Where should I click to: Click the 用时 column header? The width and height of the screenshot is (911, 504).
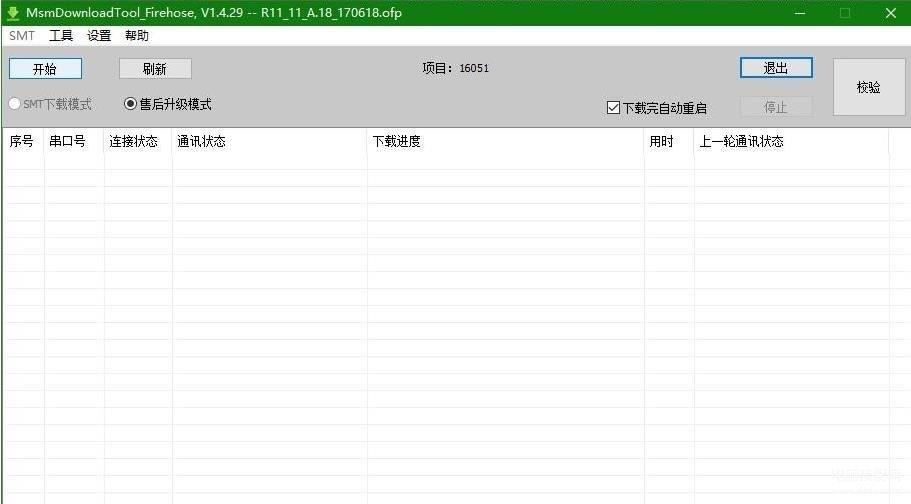669,141
